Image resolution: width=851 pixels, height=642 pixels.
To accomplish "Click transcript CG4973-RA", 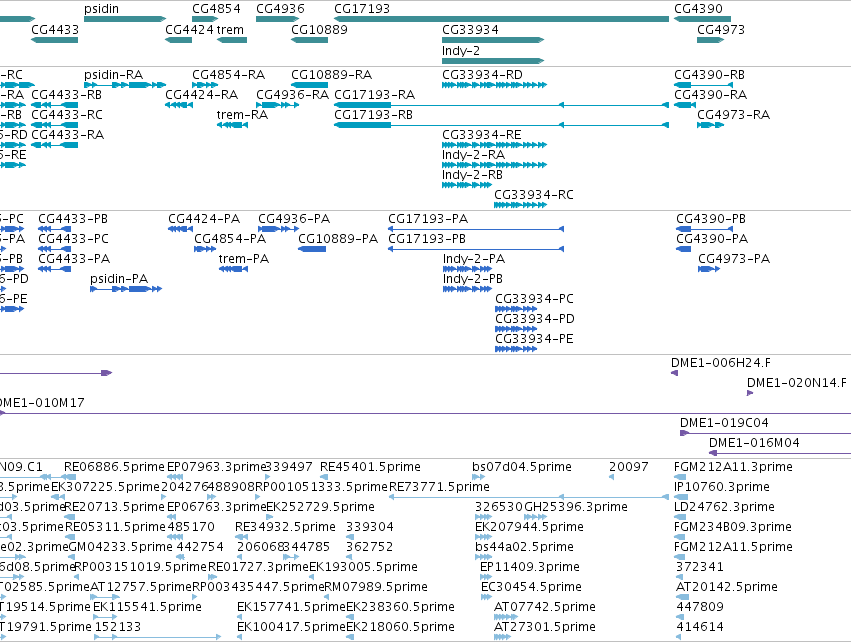I will pos(710,125).
